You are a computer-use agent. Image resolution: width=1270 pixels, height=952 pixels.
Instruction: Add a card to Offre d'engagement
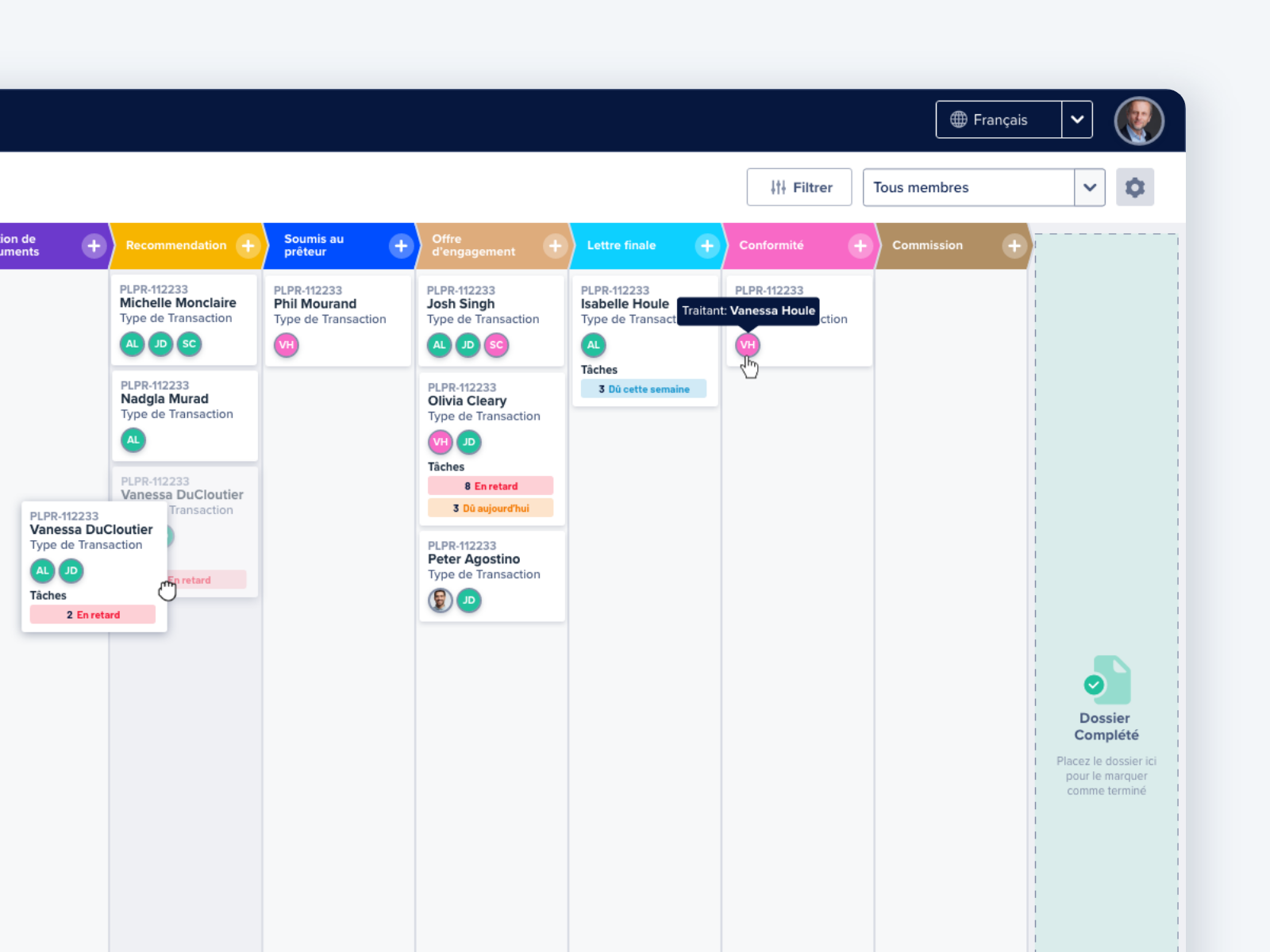pyautogui.click(x=555, y=245)
